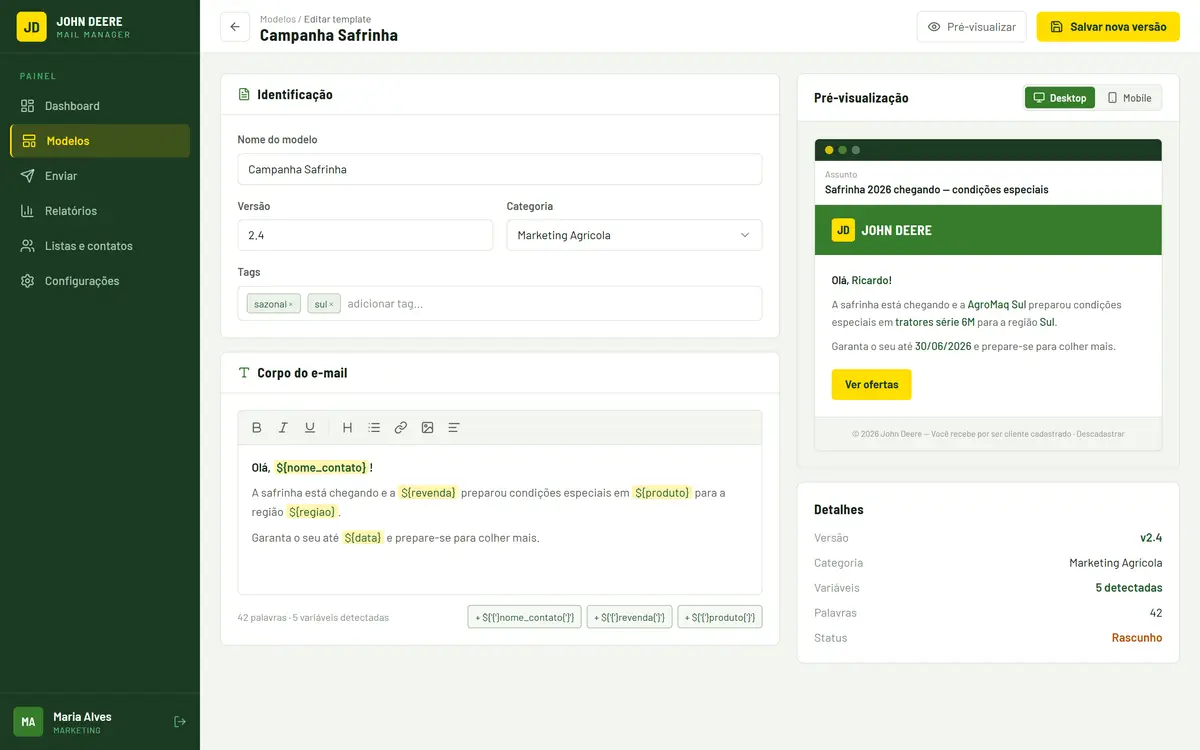Insert a link via toolbar icon
This screenshot has height=750, width=1200.
click(401, 427)
